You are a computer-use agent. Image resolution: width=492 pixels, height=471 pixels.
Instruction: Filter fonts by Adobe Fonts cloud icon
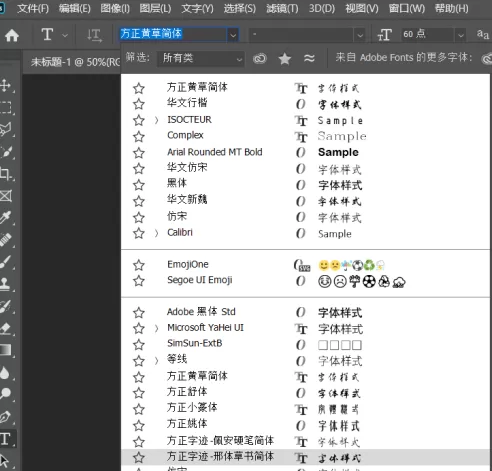(x=260, y=59)
